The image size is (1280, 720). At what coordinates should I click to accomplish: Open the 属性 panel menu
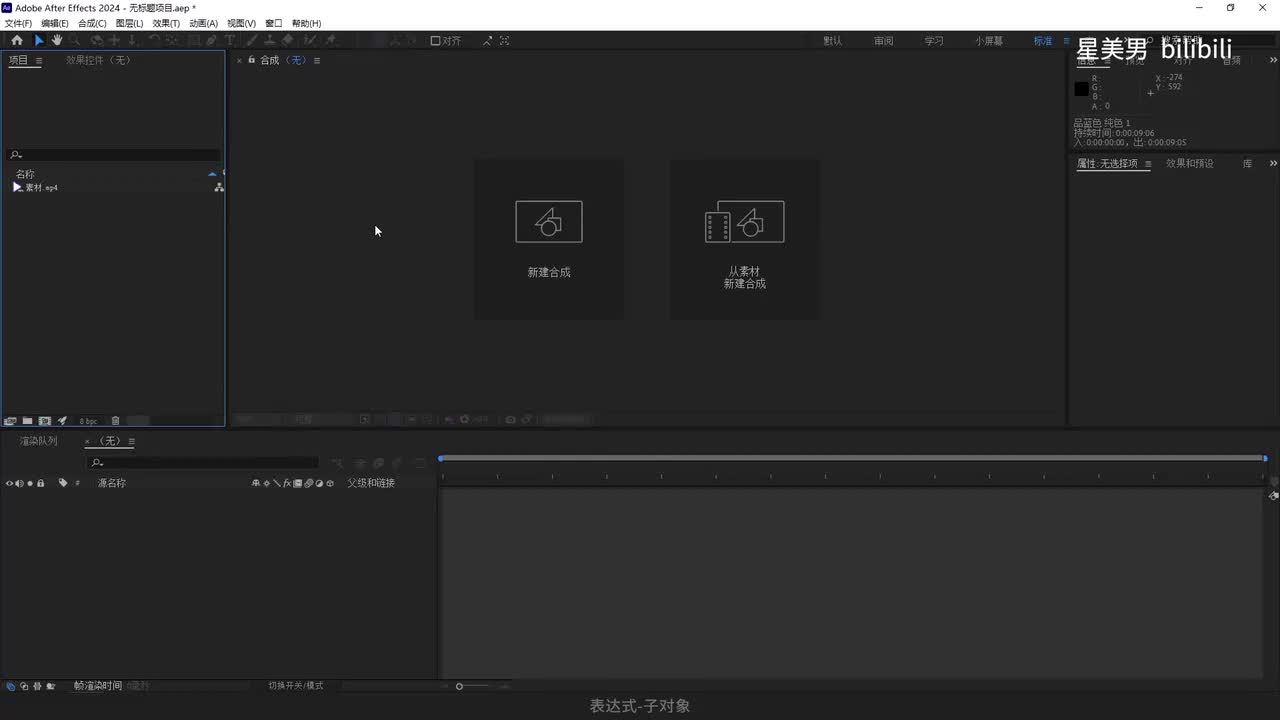[x=1148, y=164]
